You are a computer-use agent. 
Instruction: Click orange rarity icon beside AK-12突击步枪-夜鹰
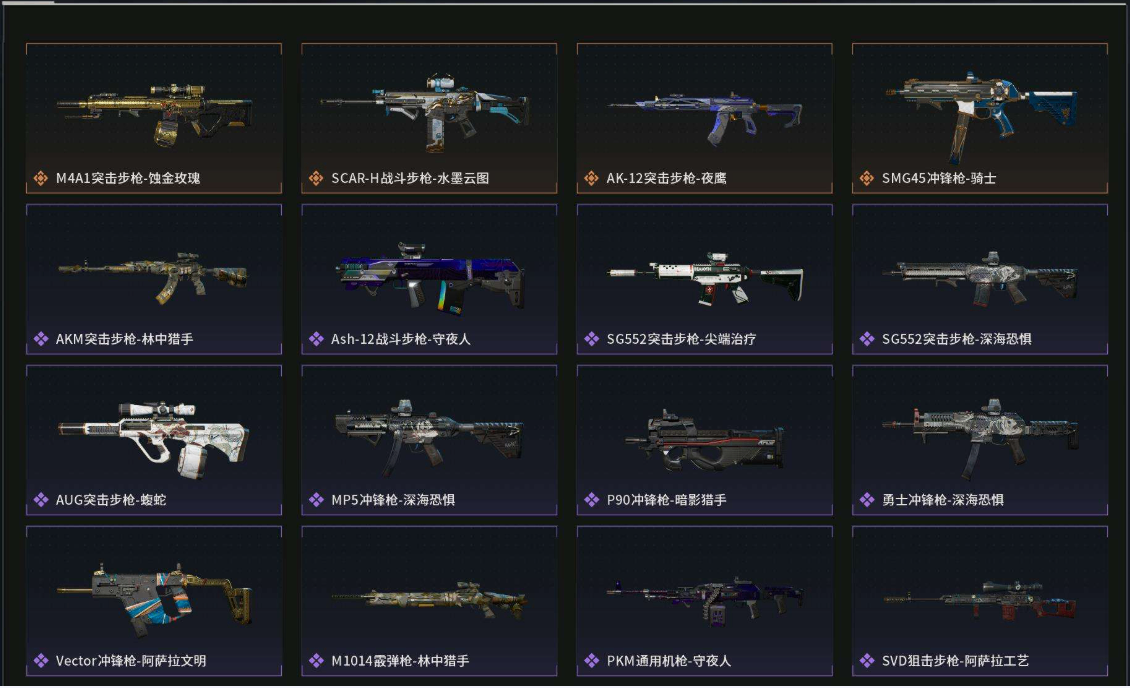(x=591, y=178)
